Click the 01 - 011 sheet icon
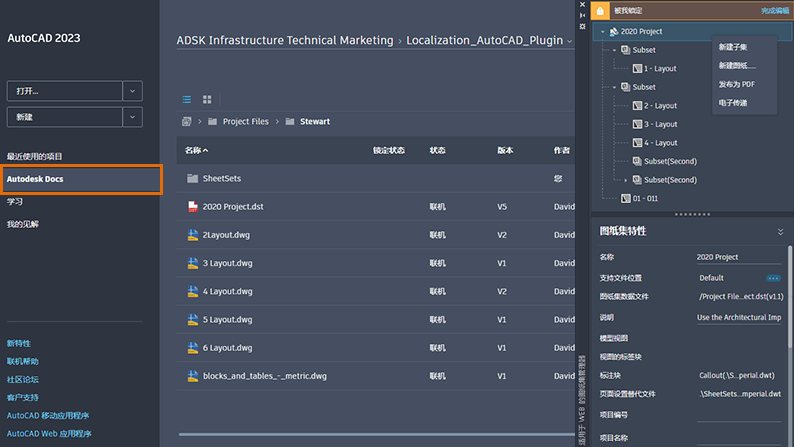Viewport: 794px width, 447px height. [613, 199]
